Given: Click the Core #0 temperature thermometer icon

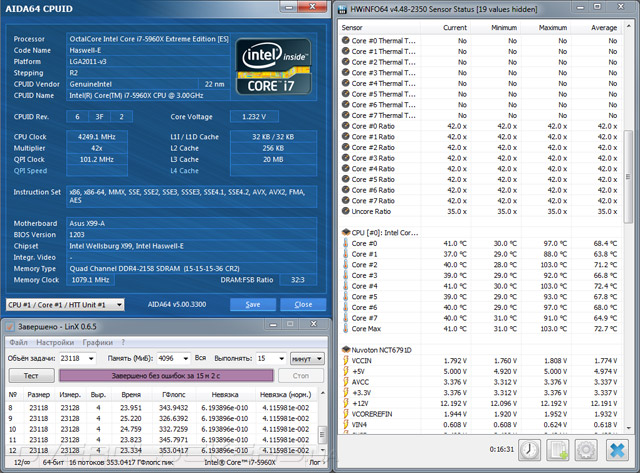Looking at the screenshot, I should (346, 243).
